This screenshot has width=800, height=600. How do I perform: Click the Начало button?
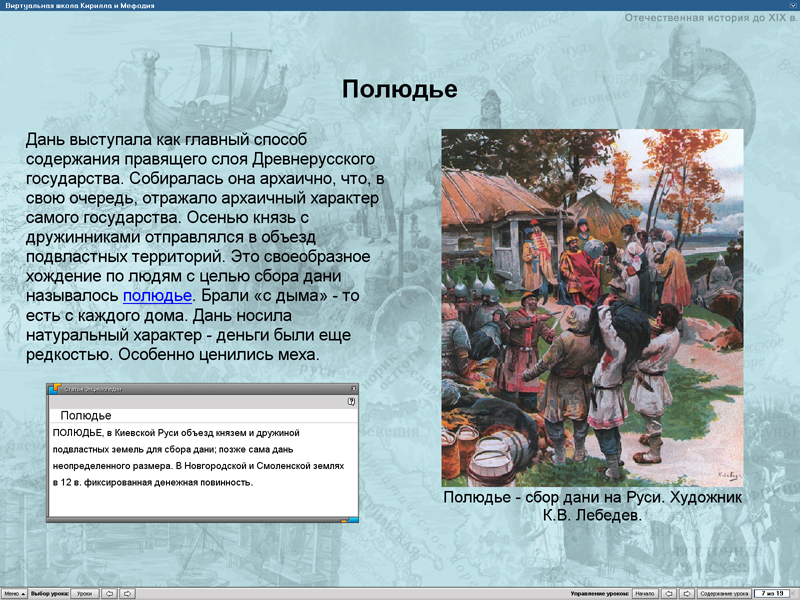click(x=645, y=593)
